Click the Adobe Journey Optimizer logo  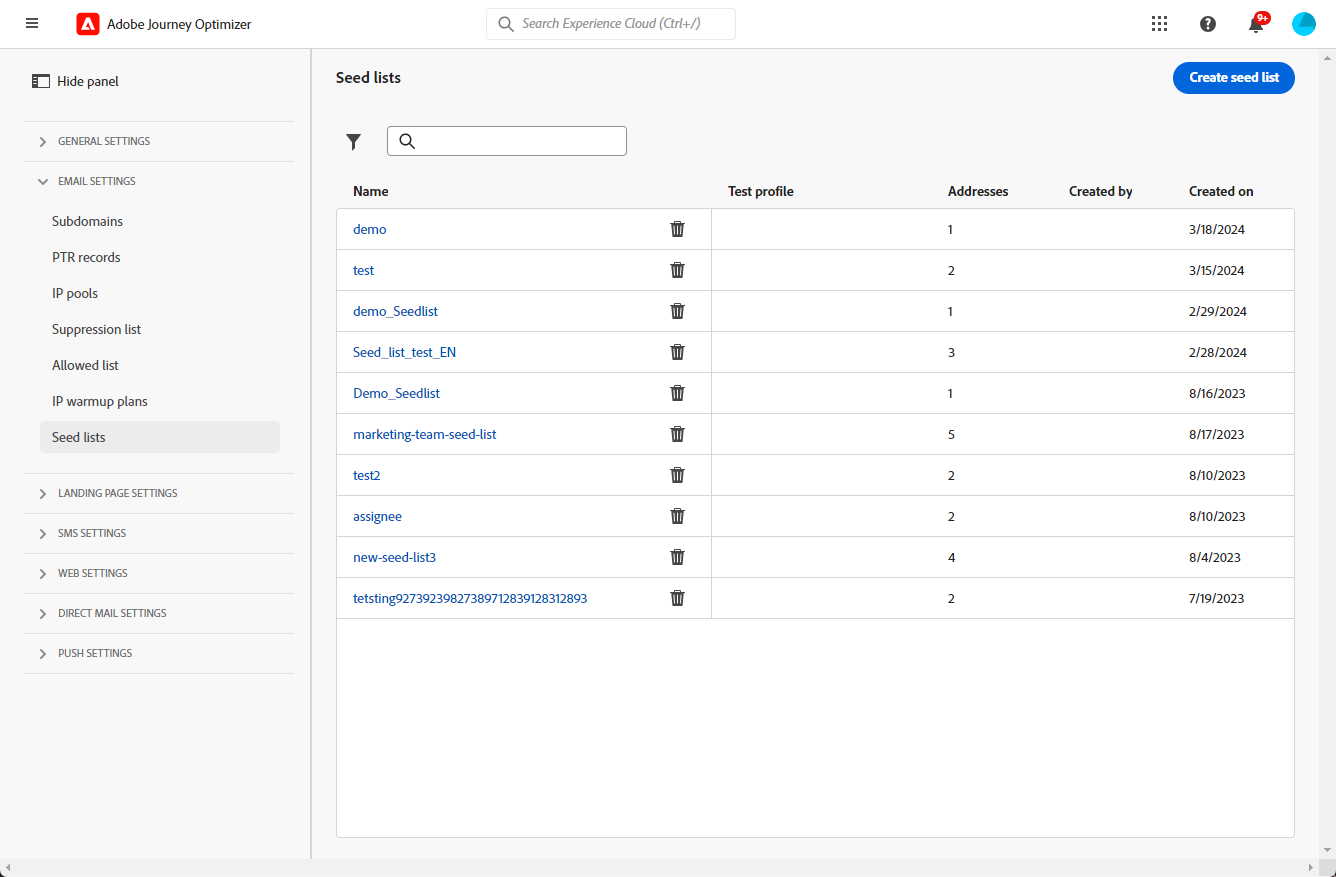click(x=88, y=24)
